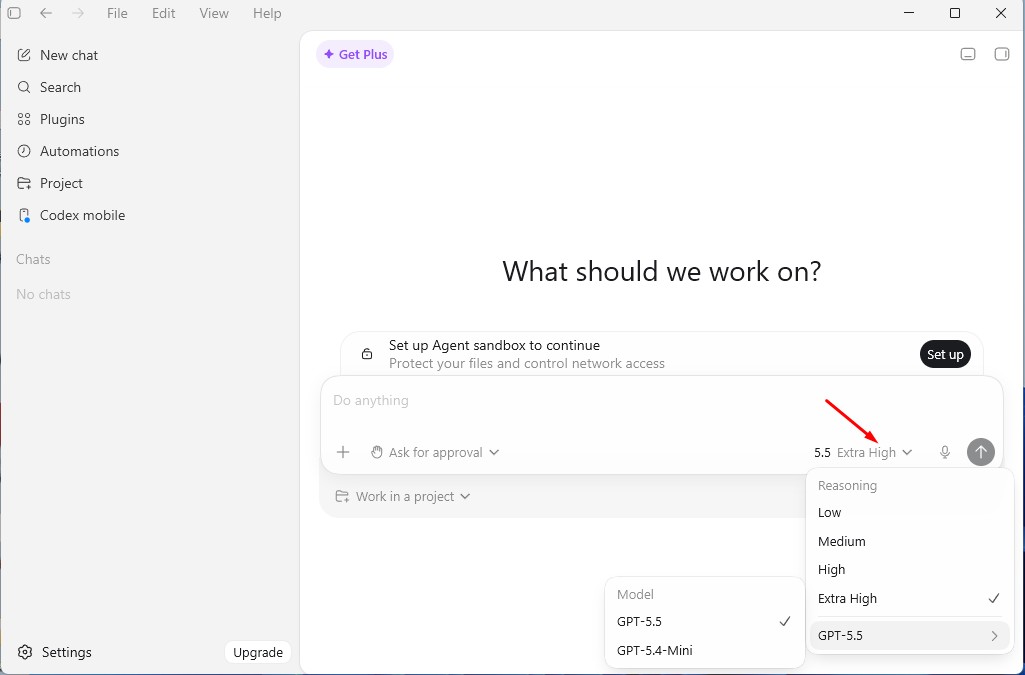
Task: Expand the GPT-5.5 model submenu row
Action: 909,636
